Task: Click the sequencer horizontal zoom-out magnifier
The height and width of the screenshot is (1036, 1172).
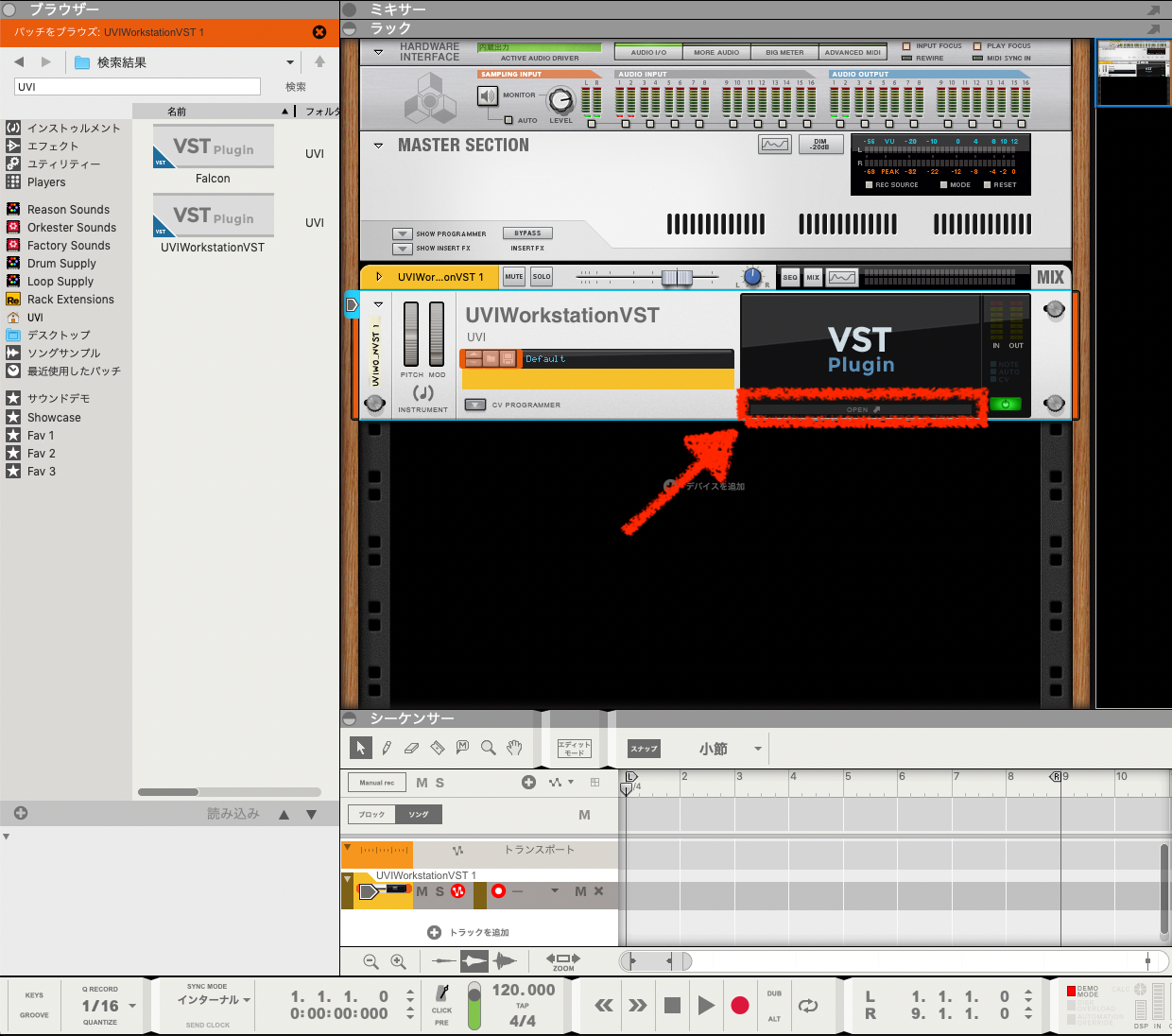Action: pos(371,961)
